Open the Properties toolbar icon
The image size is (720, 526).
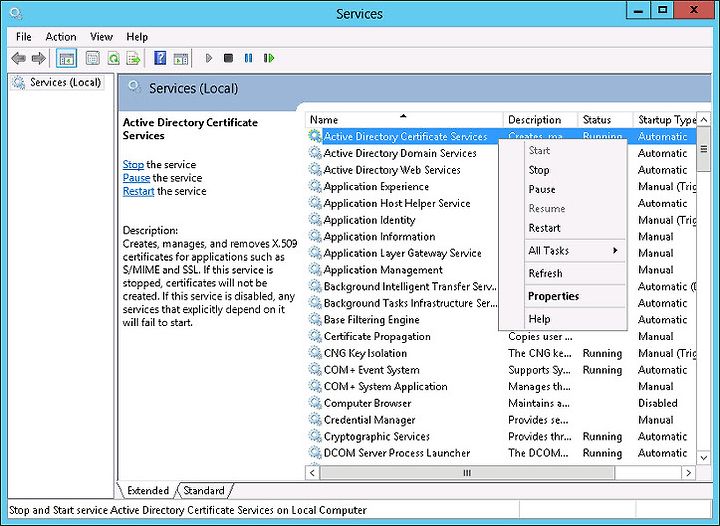93,58
